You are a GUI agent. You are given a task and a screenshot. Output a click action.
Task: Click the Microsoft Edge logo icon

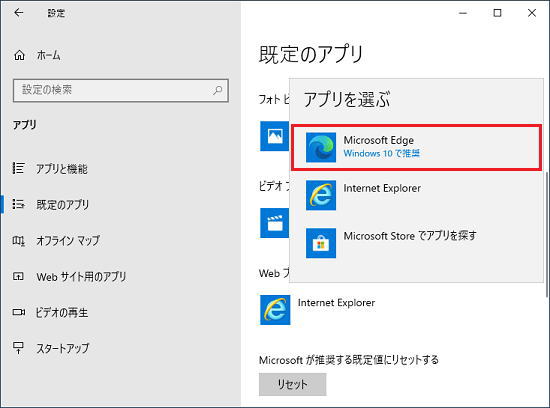(x=321, y=147)
